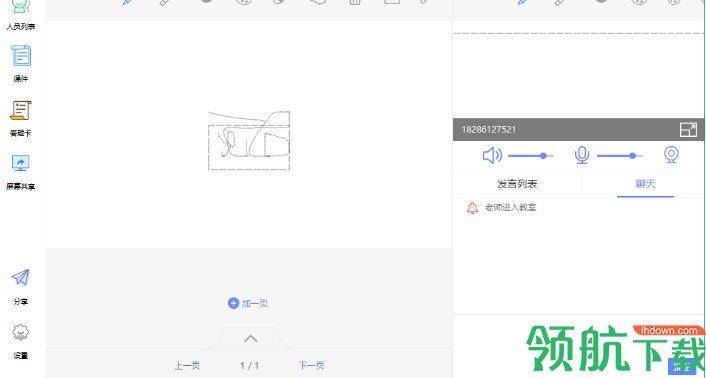Click the message 老师进入教室
Viewport: 706px width, 378px height.
[x=510, y=208]
